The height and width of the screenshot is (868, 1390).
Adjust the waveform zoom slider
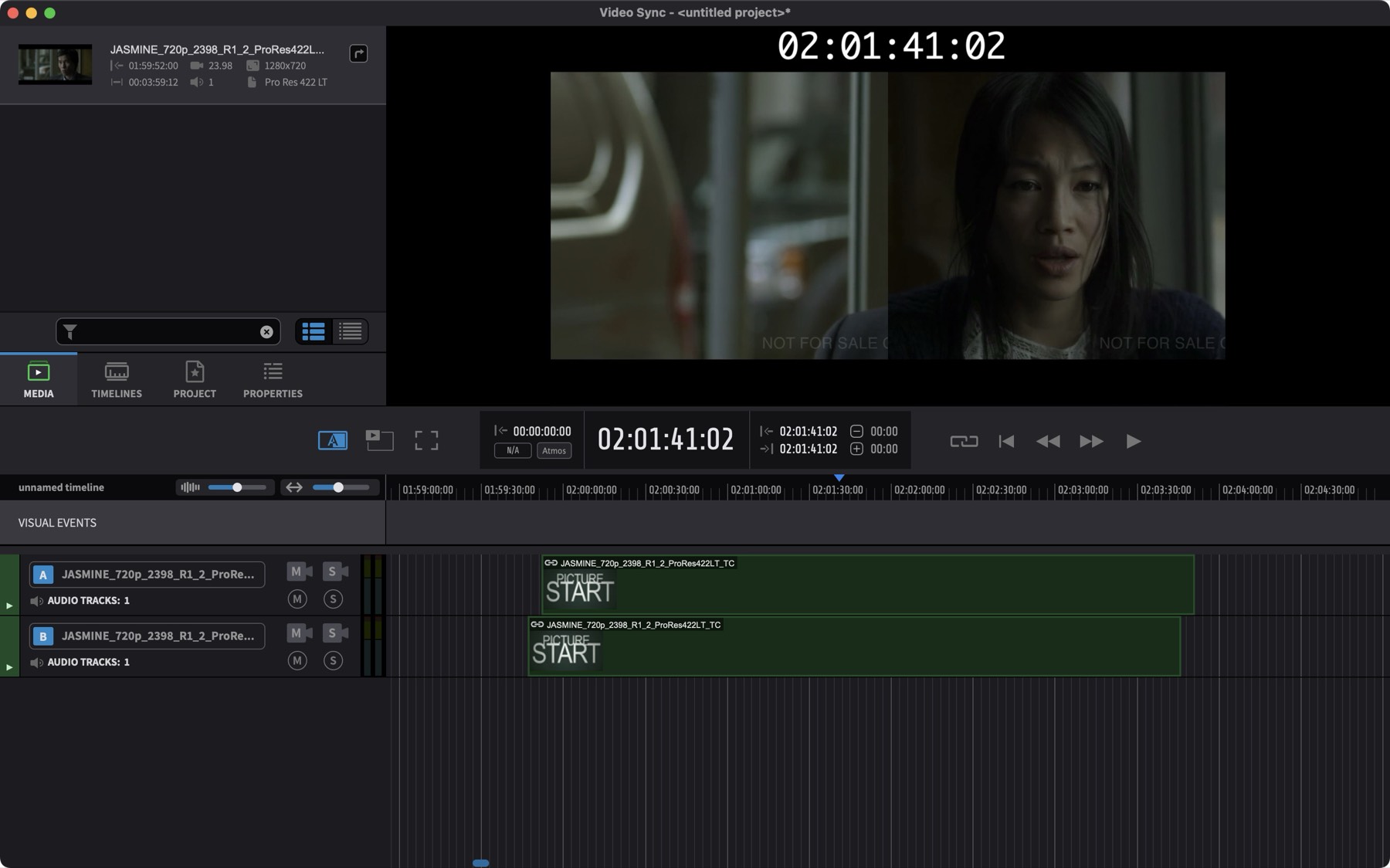pyautogui.click(x=237, y=487)
